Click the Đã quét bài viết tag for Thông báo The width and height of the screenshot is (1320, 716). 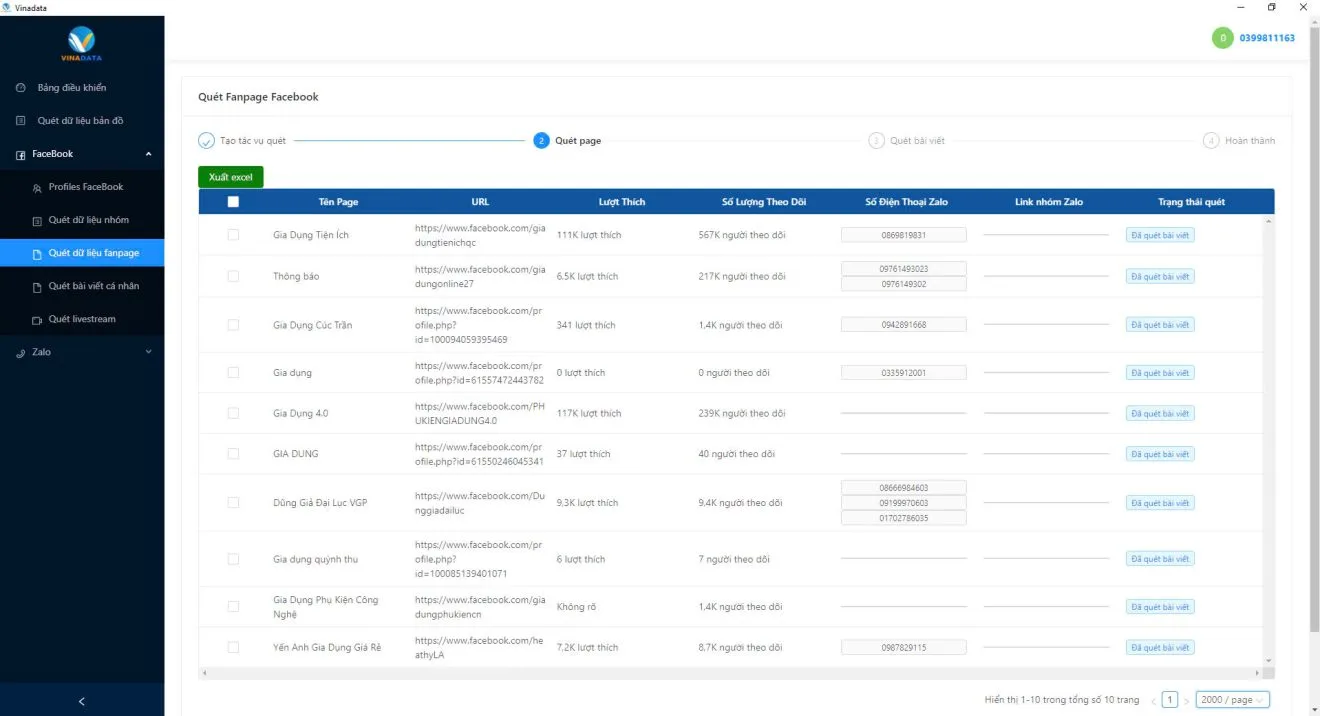tap(1160, 276)
